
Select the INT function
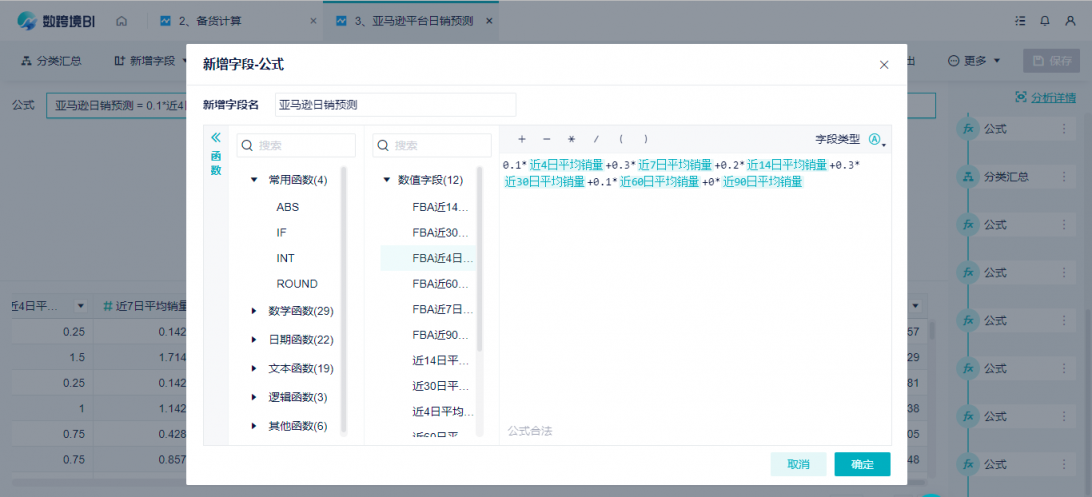(286, 258)
